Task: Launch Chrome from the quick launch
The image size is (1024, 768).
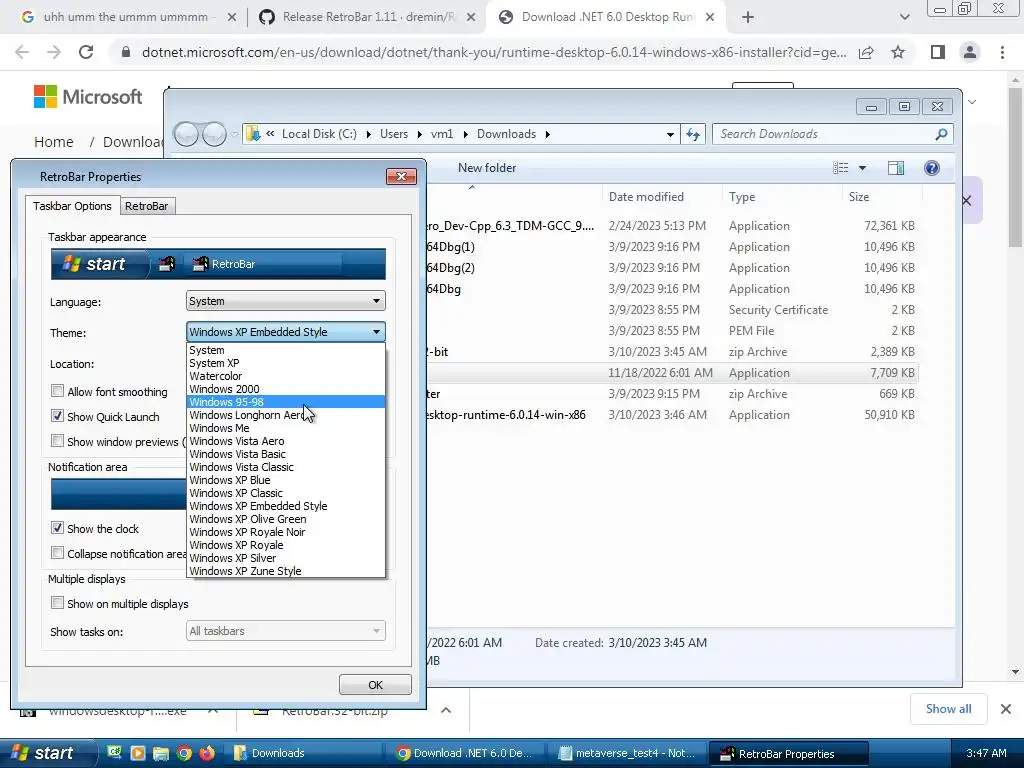Action: (184, 753)
